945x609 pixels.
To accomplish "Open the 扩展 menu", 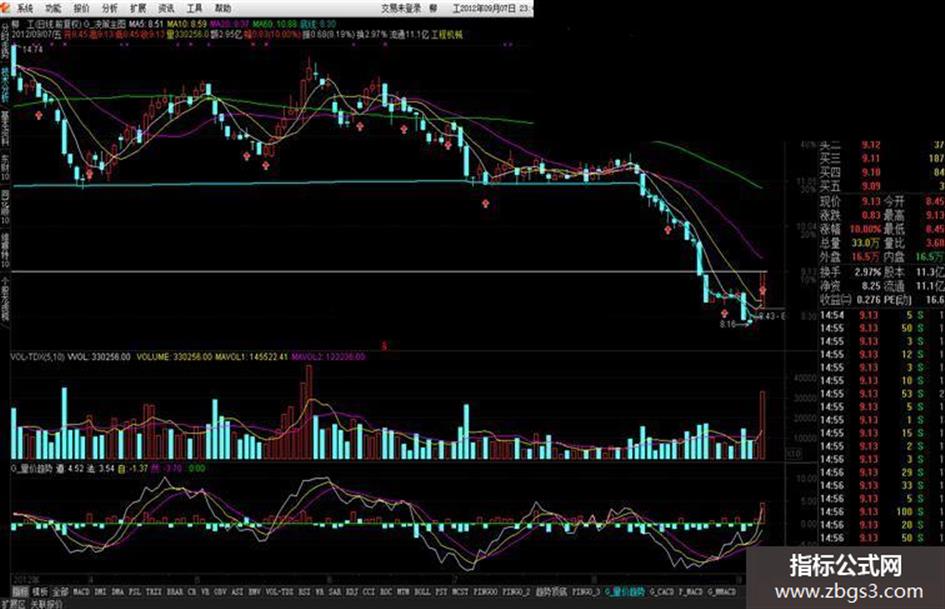I will 138,8.
